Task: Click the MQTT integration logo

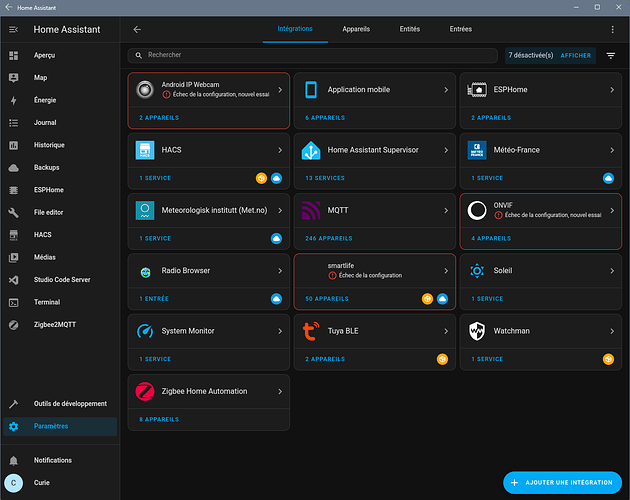Action: point(311,210)
